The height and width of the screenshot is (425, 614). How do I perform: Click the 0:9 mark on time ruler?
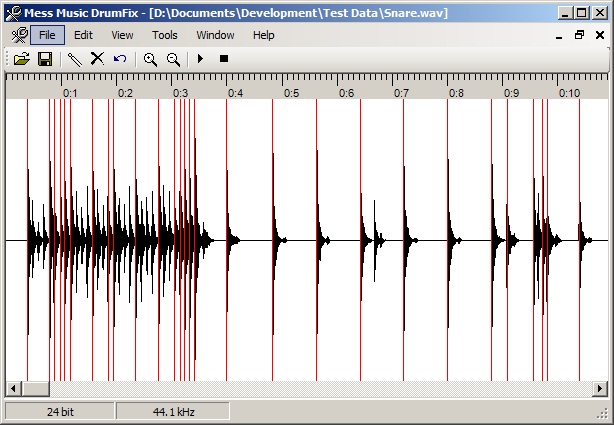[511, 93]
